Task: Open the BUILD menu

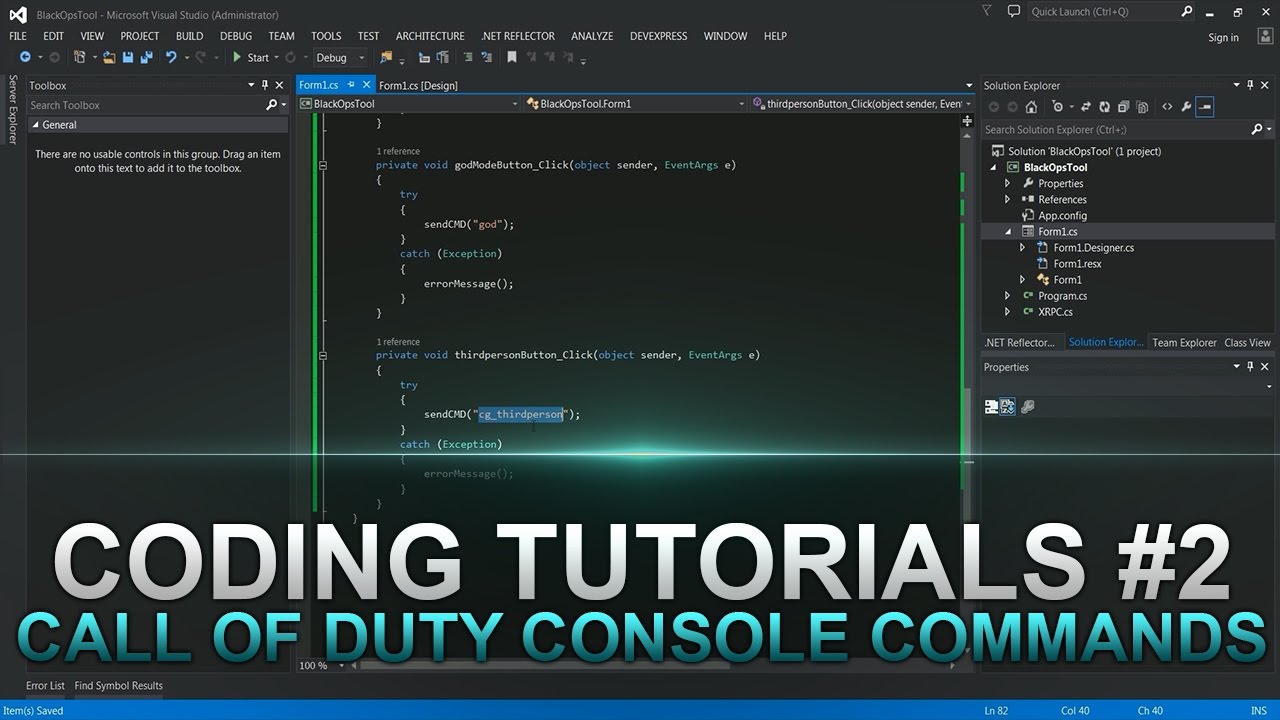Action: coord(189,36)
